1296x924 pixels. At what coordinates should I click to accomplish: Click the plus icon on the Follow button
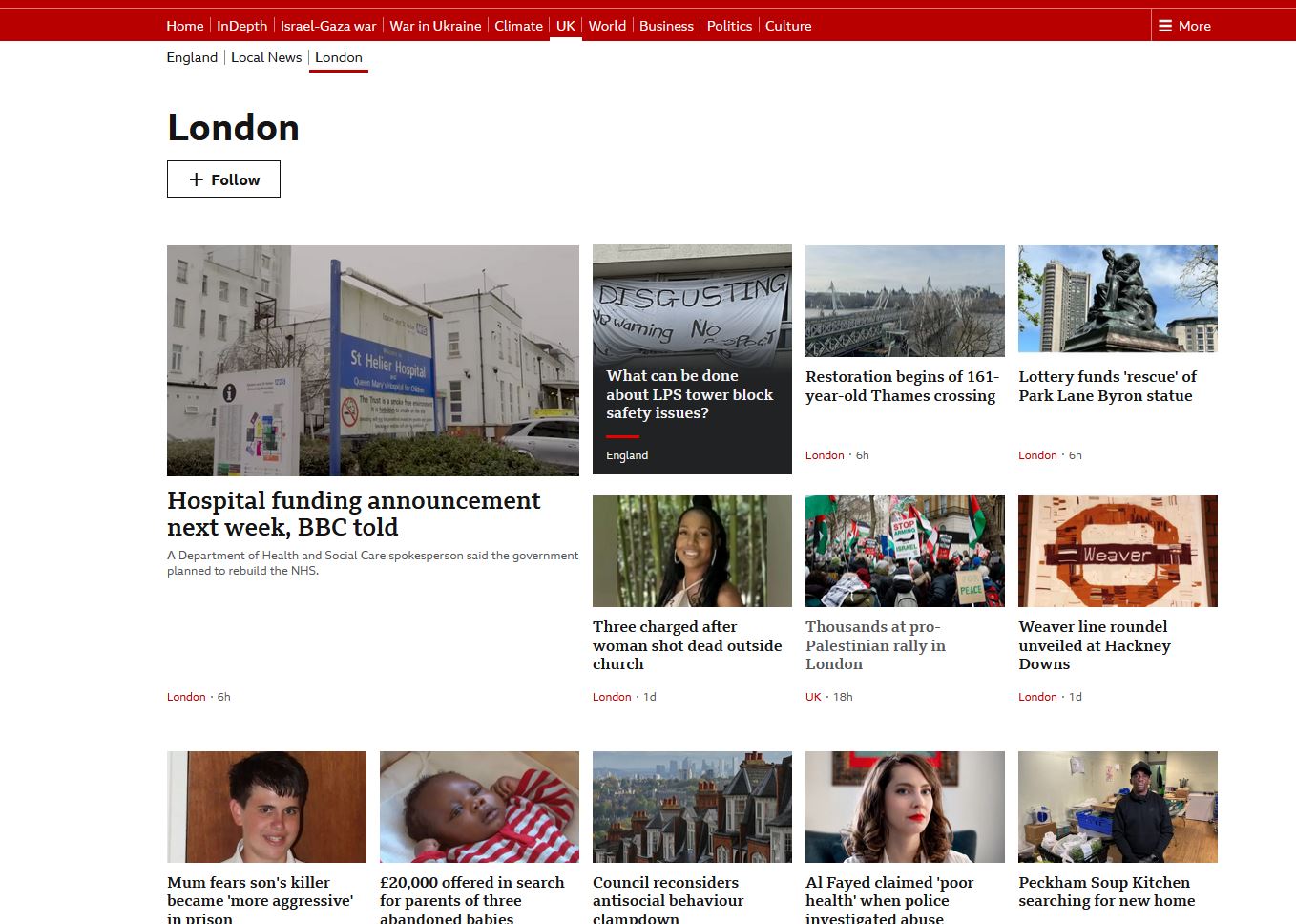click(195, 179)
